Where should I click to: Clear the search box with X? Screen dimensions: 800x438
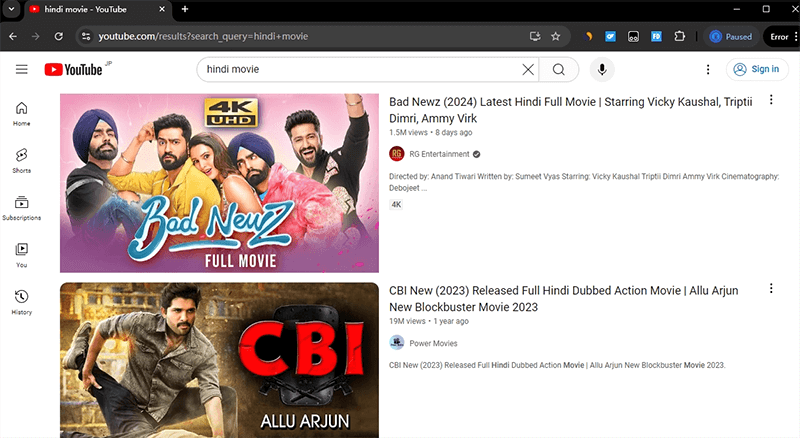(527, 69)
